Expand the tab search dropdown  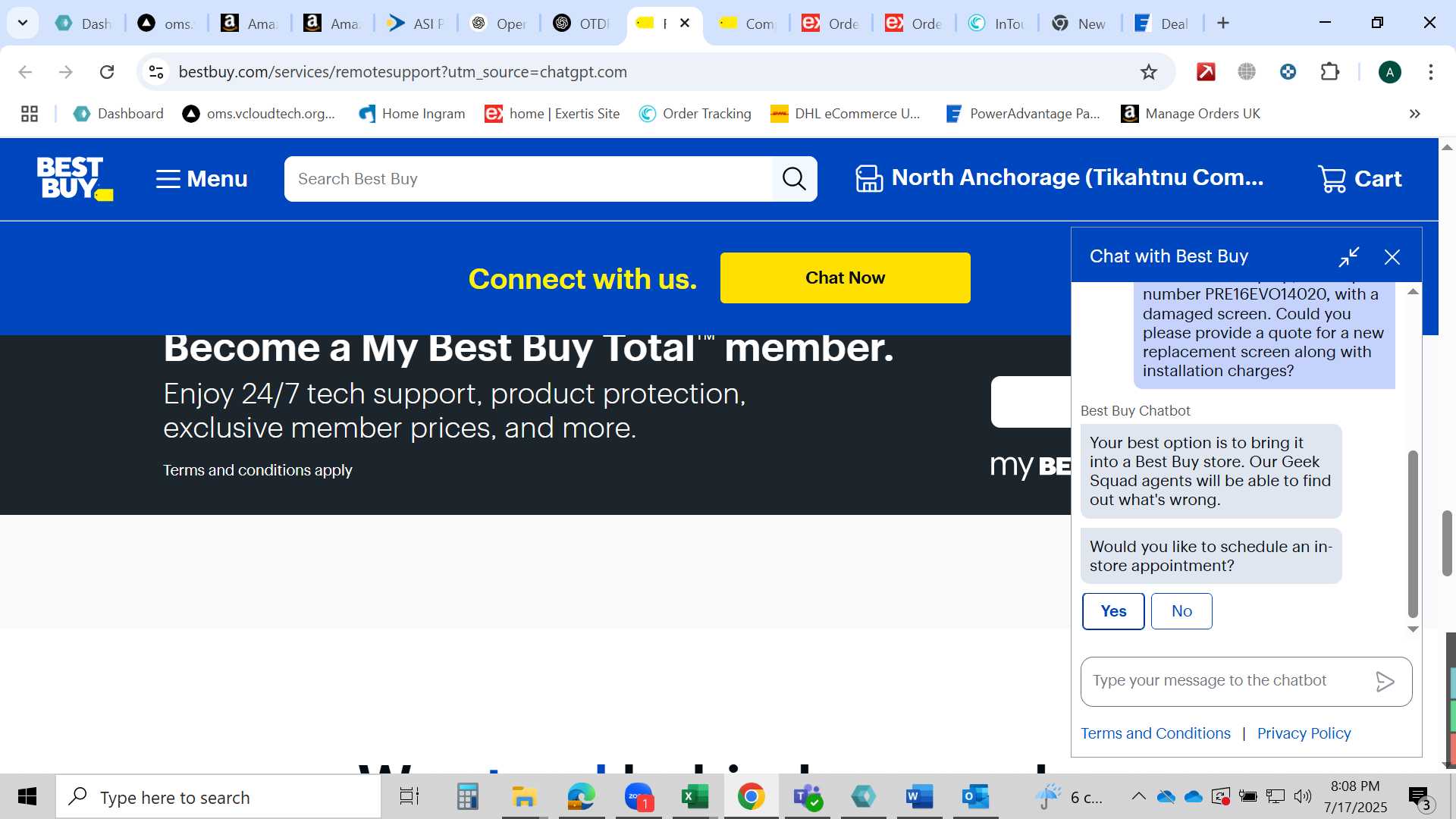point(23,23)
